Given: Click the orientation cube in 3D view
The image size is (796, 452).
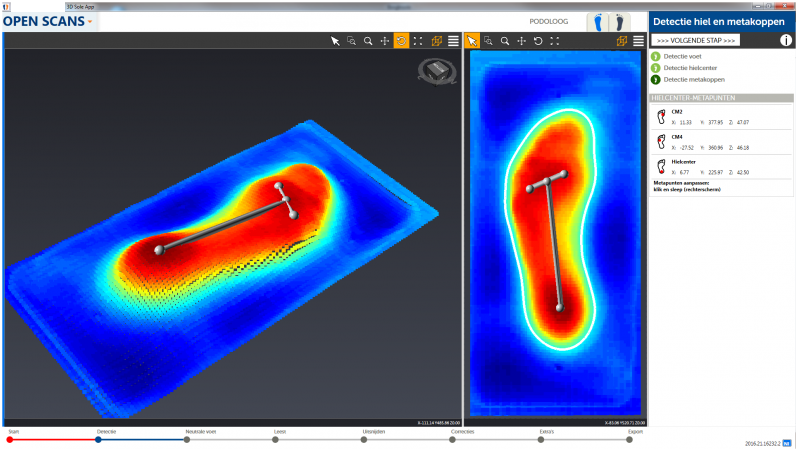Looking at the screenshot, I should pyautogui.click(x=438, y=70).
